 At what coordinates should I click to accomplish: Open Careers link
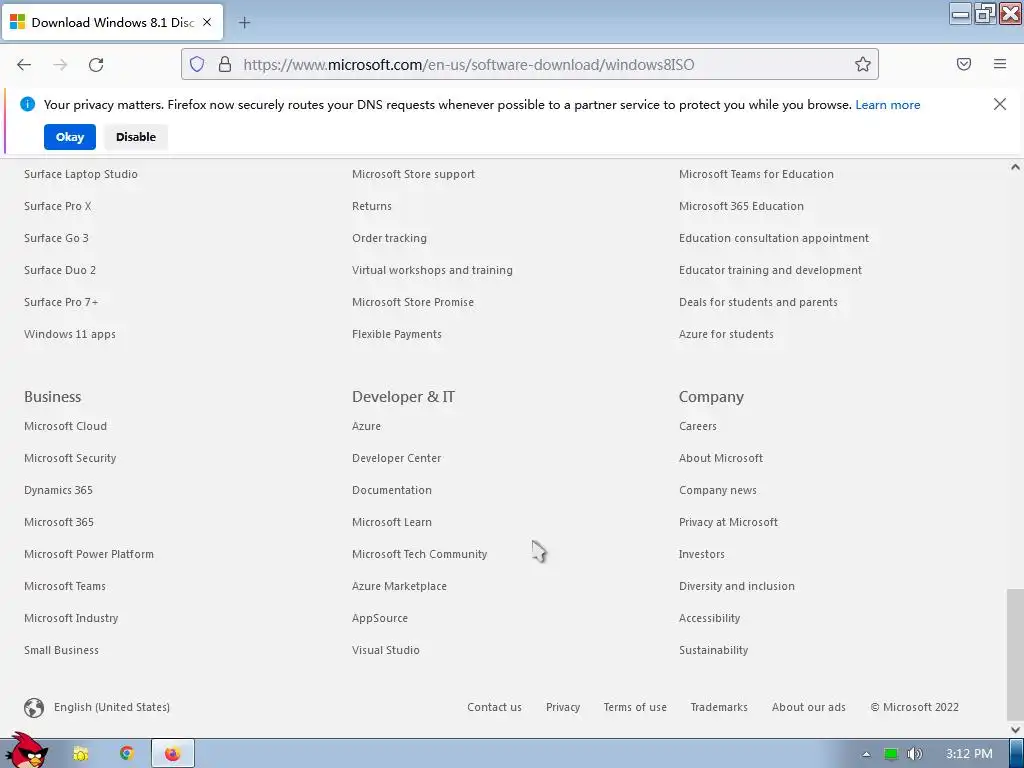tap(697, 426)
